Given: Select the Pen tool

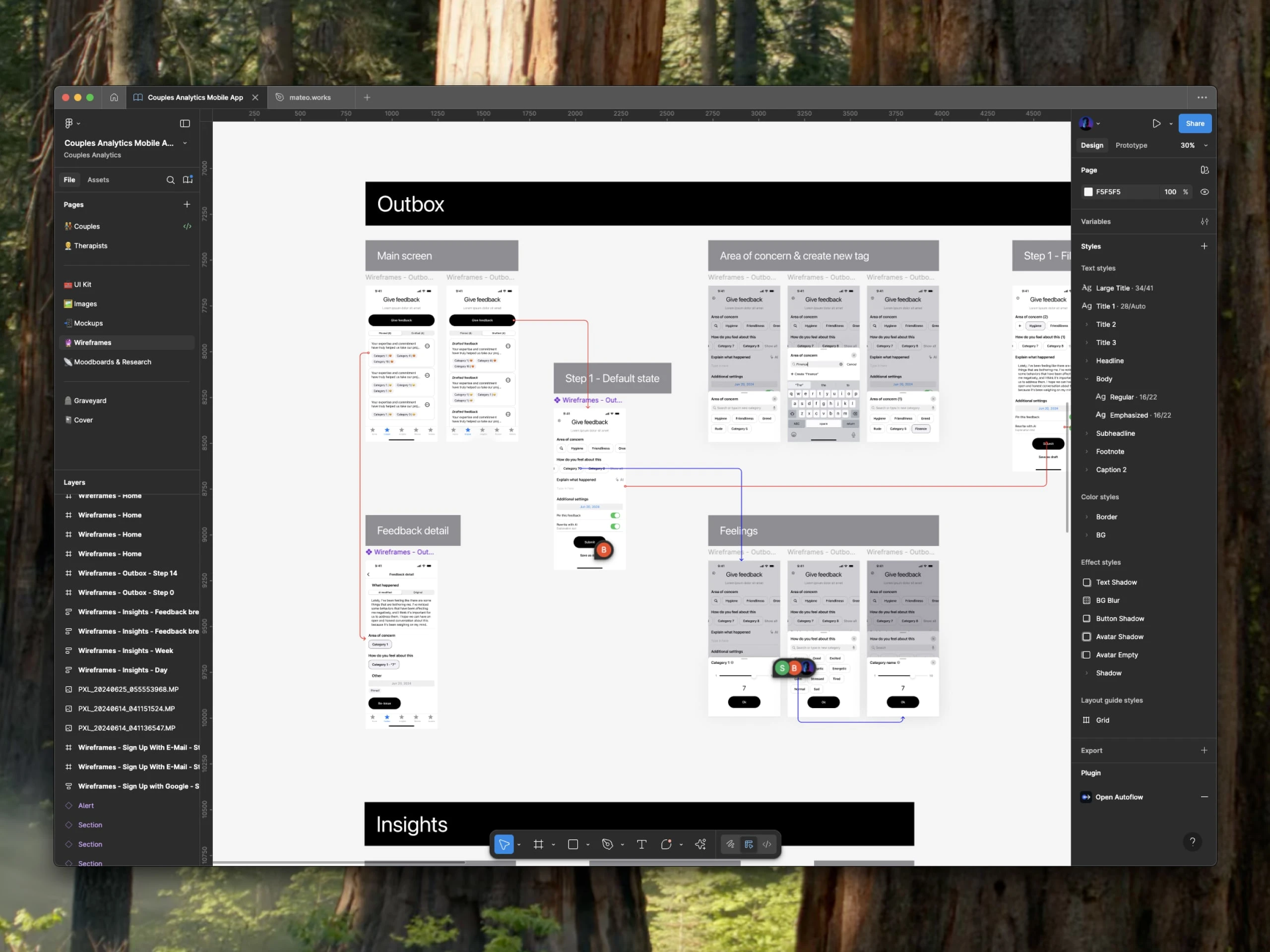Looking at the screenshot, I should tap(607, 844).
